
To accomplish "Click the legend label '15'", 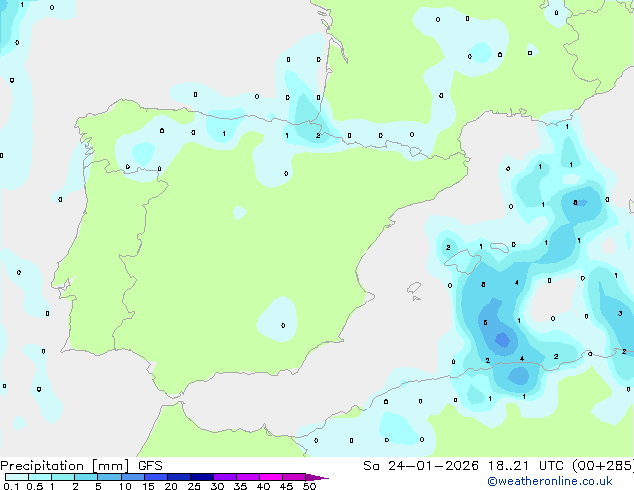I will tap(148, 486).
